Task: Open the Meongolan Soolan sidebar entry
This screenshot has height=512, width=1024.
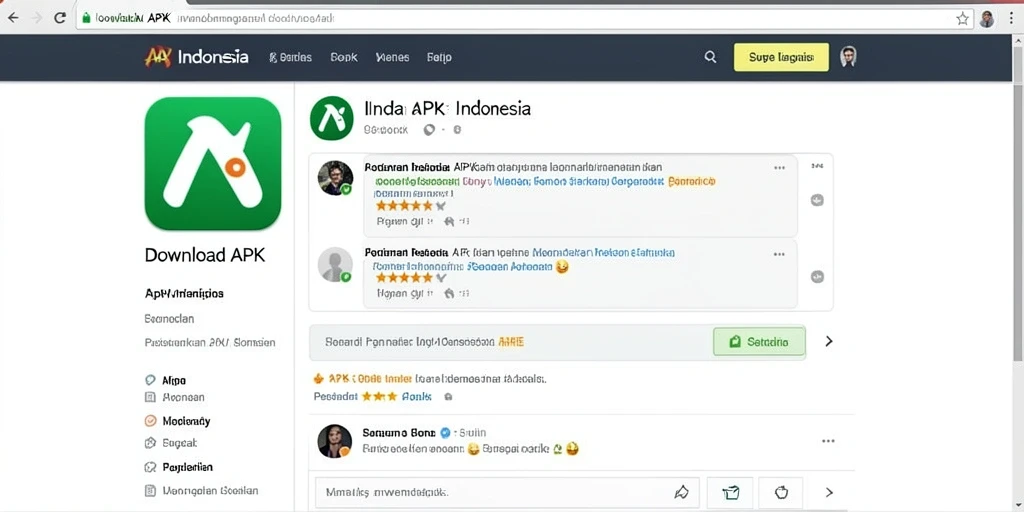Action: [x=210, y=490]
